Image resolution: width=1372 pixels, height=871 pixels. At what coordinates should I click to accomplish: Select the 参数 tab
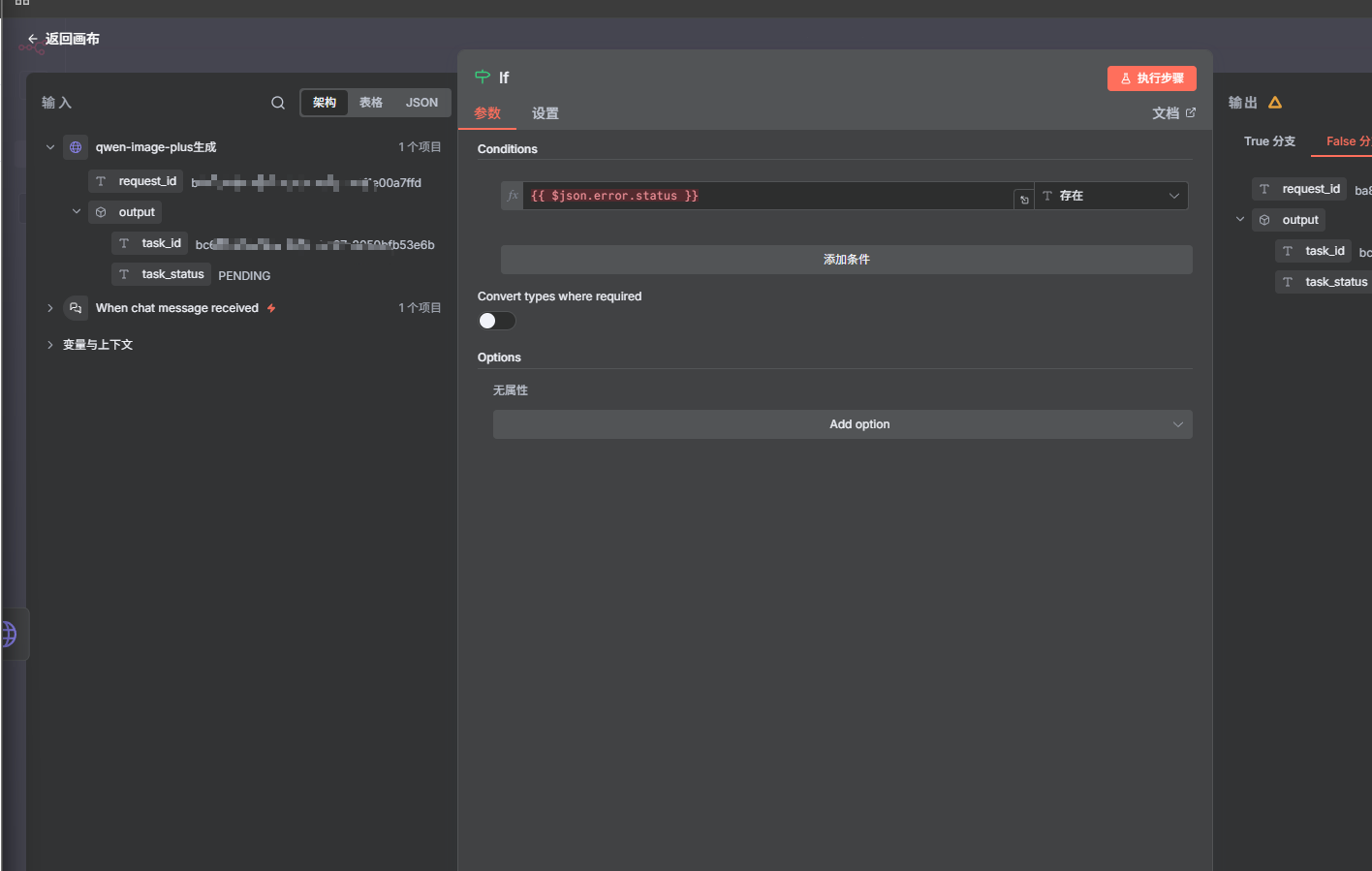pos(487,113)
